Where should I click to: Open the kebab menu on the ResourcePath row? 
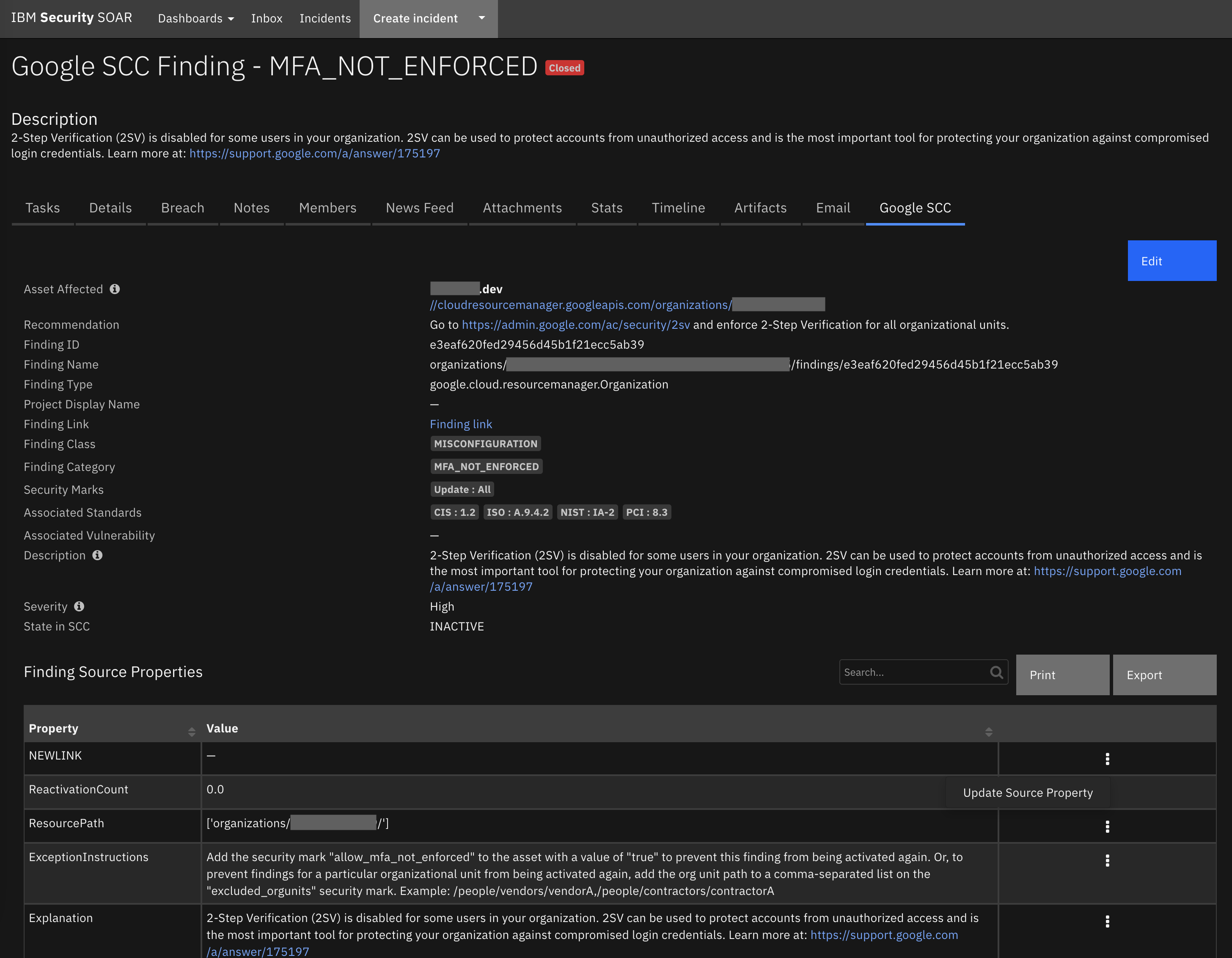click(x=1107, y=826)
